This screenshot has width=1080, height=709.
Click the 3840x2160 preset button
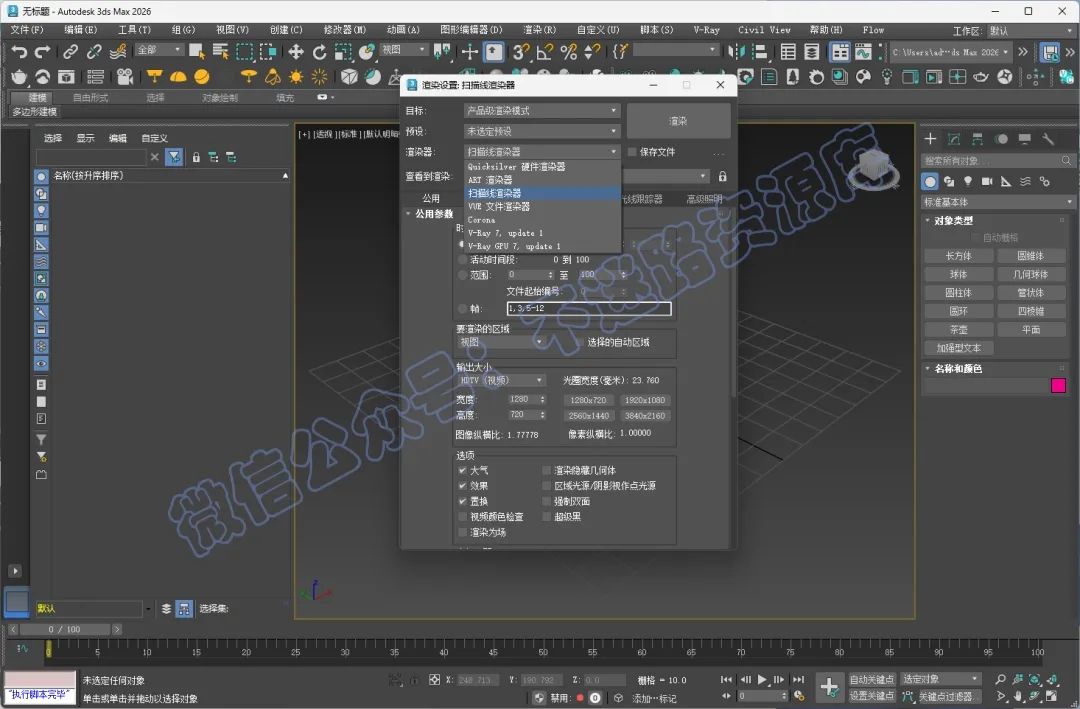645,416
